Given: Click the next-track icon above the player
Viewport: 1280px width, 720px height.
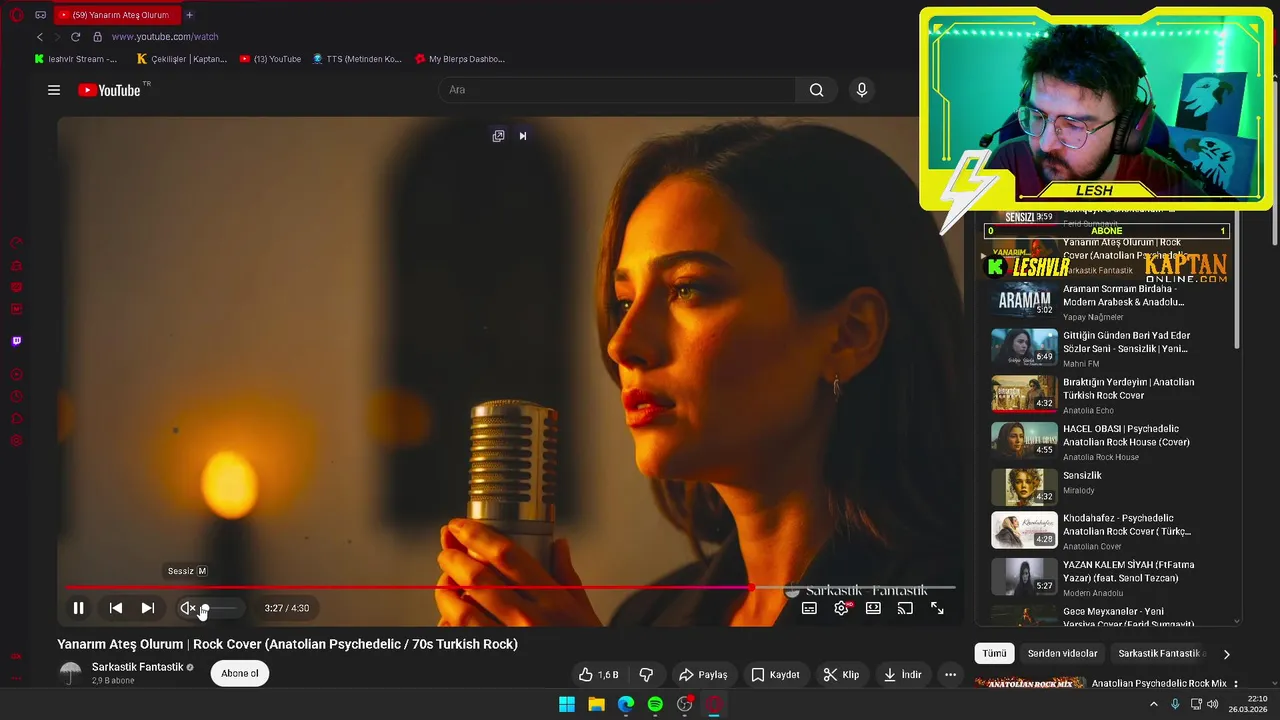Looking at the screenshot, I should (522, 136).
